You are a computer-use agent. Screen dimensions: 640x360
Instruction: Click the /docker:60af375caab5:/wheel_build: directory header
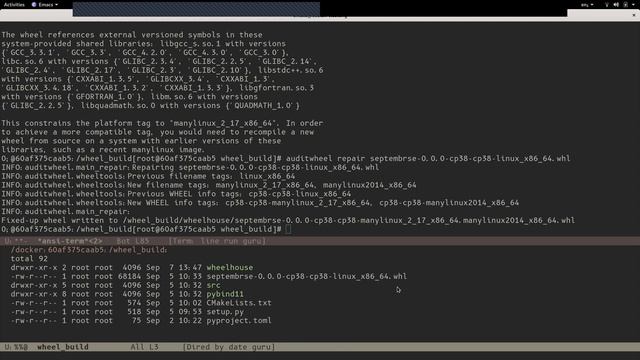point(89,250)
